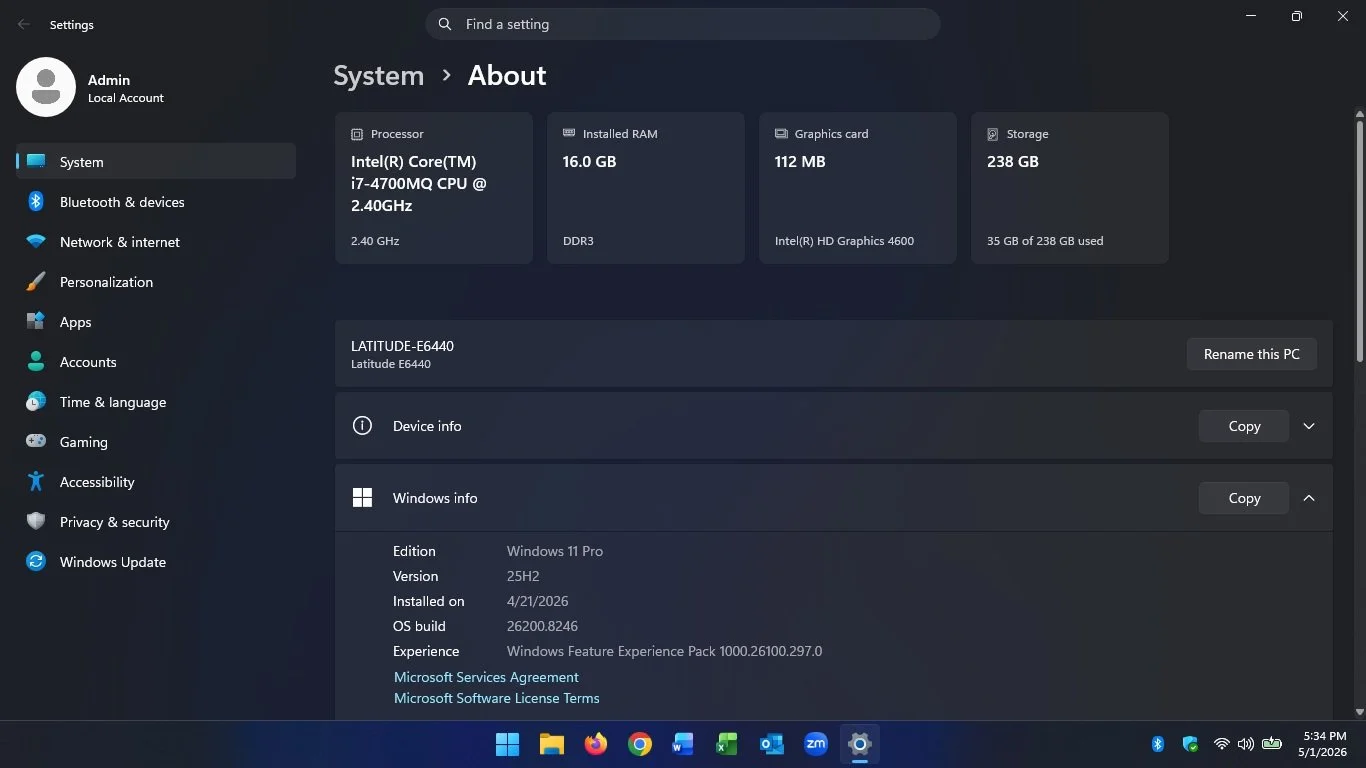
Task: Go back with the Settings back arrow
Action: click(x=24, y=24)
